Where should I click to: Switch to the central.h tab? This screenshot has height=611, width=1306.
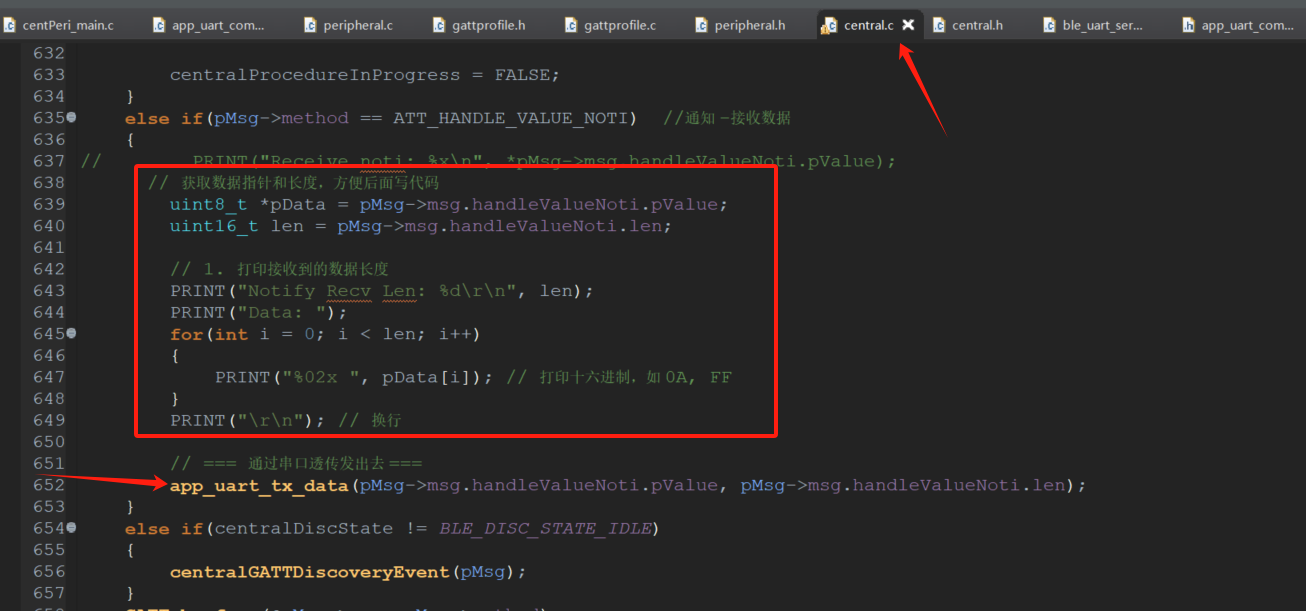click(x=967, y=25)
